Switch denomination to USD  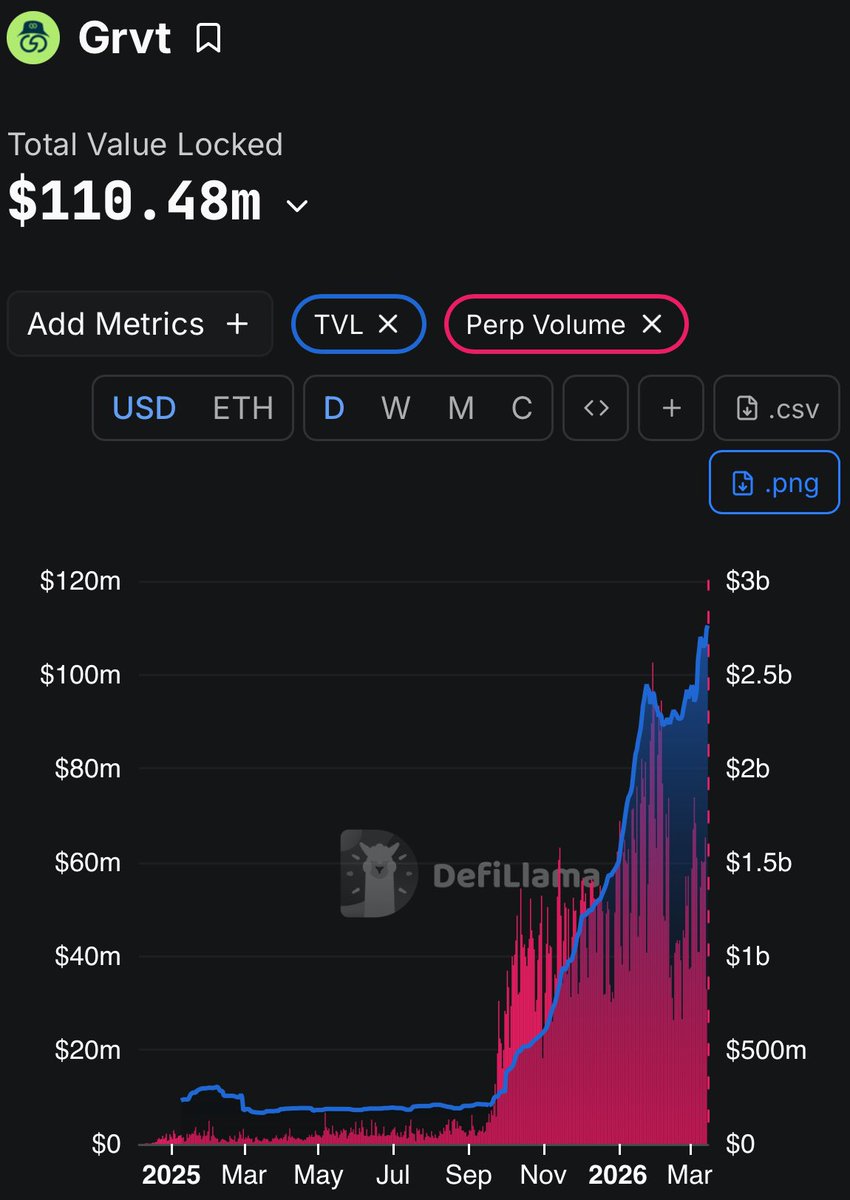[144, 408]
